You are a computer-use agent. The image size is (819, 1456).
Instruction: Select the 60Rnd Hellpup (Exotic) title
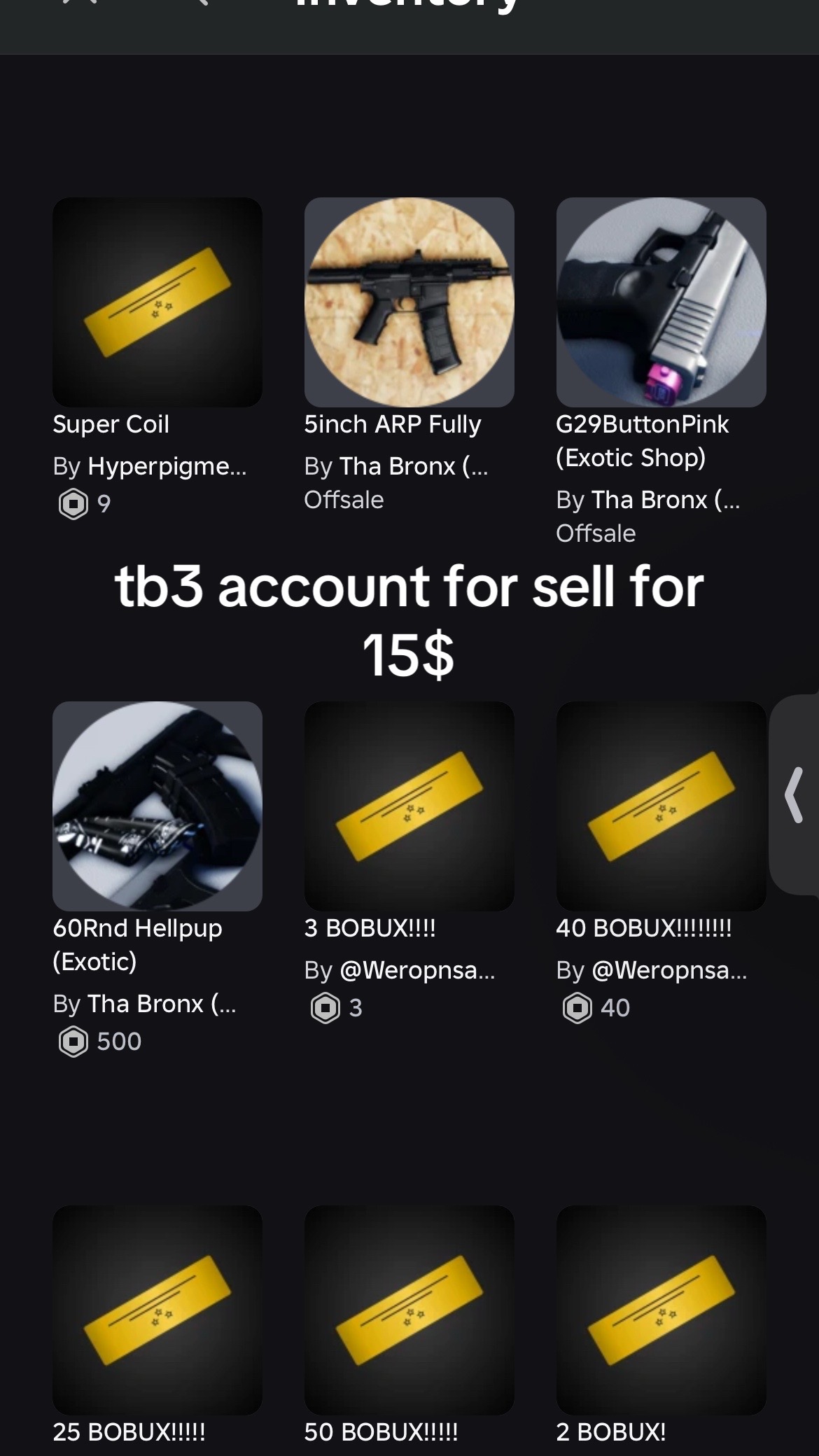click(x=137, y=945)
